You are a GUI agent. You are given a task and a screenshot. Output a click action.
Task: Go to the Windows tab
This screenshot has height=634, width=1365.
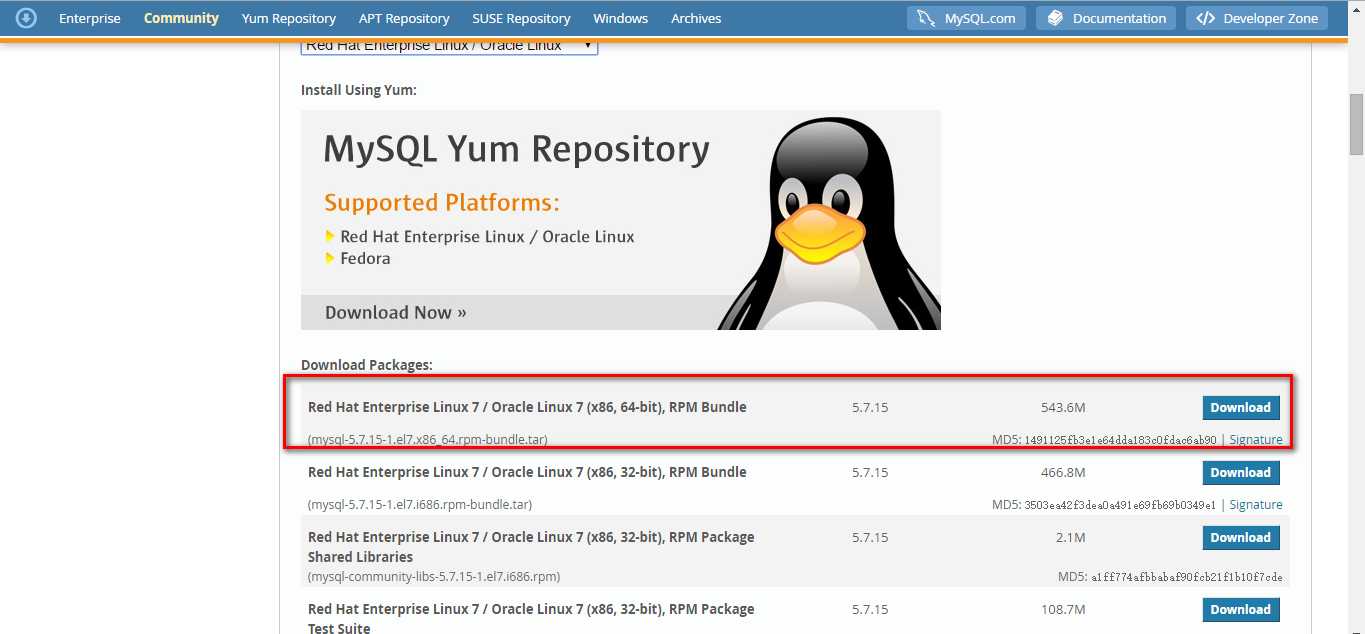click(x=620, y=18)
